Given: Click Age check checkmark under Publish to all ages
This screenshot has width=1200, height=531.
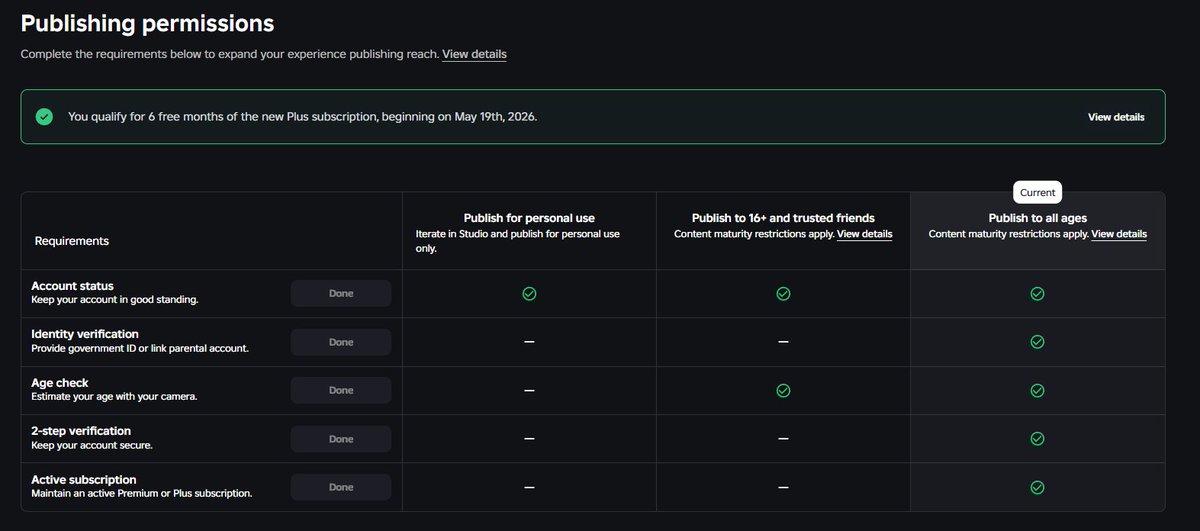Looking at the screenshot, I should pos(1037,390).
